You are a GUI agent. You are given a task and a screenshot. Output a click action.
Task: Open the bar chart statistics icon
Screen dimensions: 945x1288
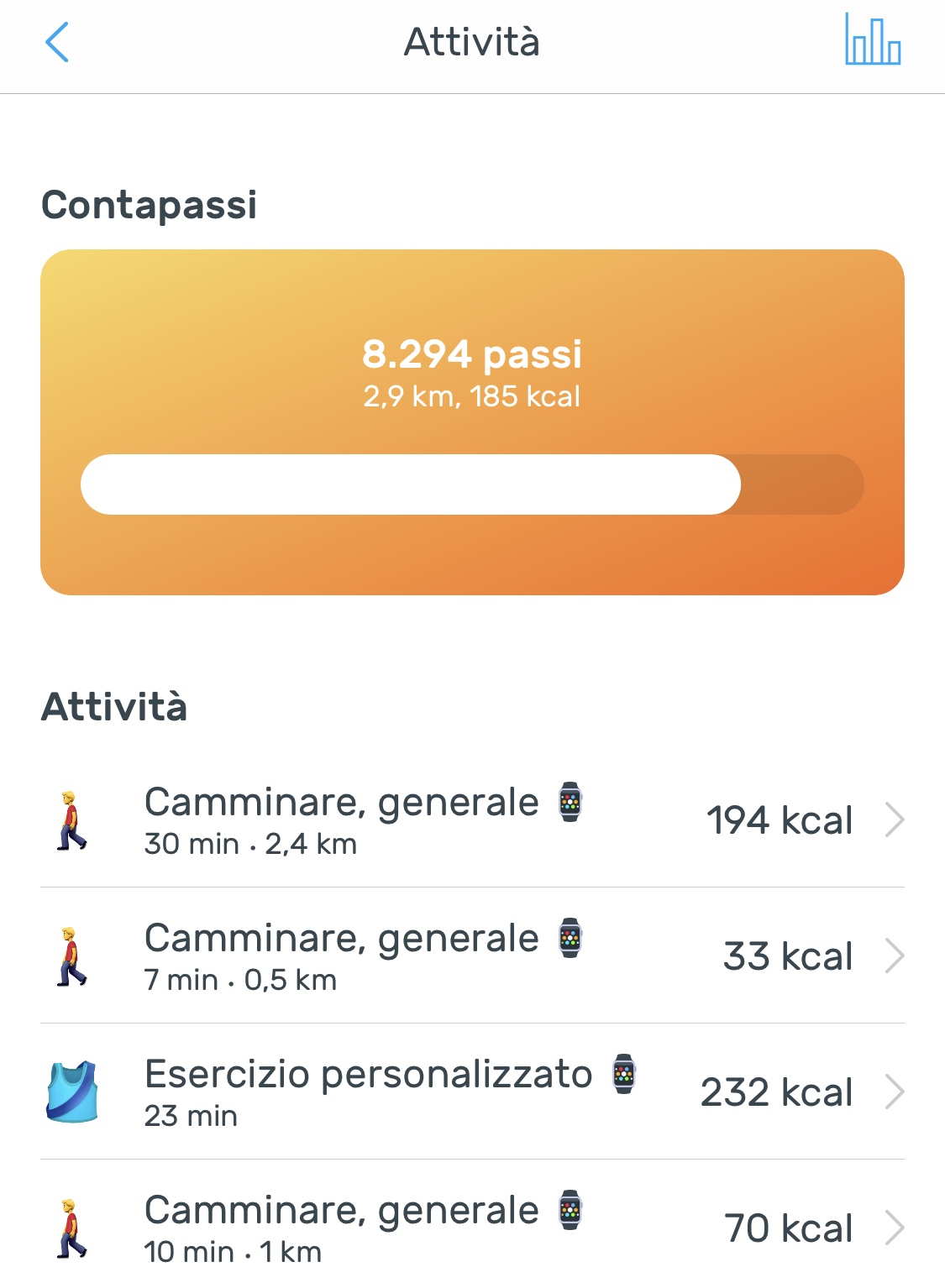(x=873, y=39)
